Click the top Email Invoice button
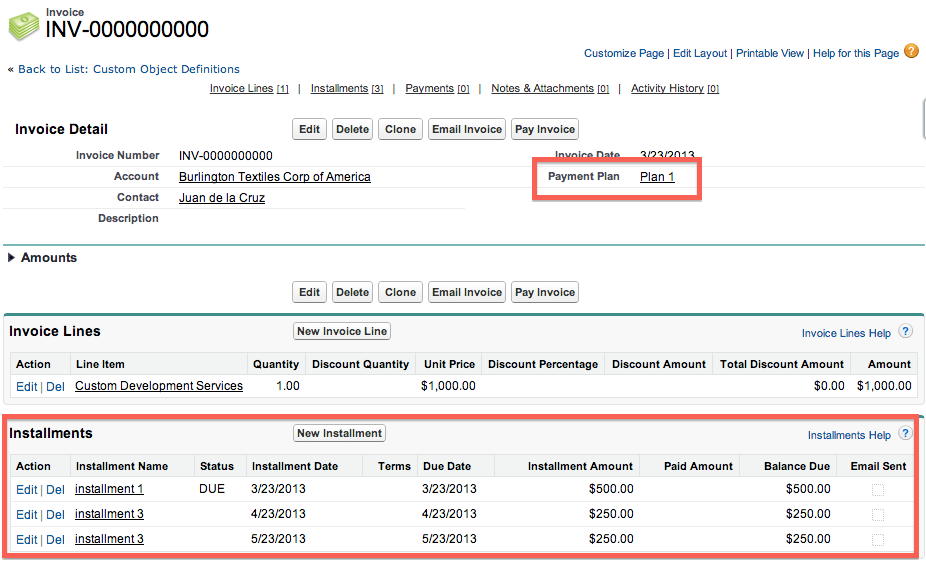 466,129
